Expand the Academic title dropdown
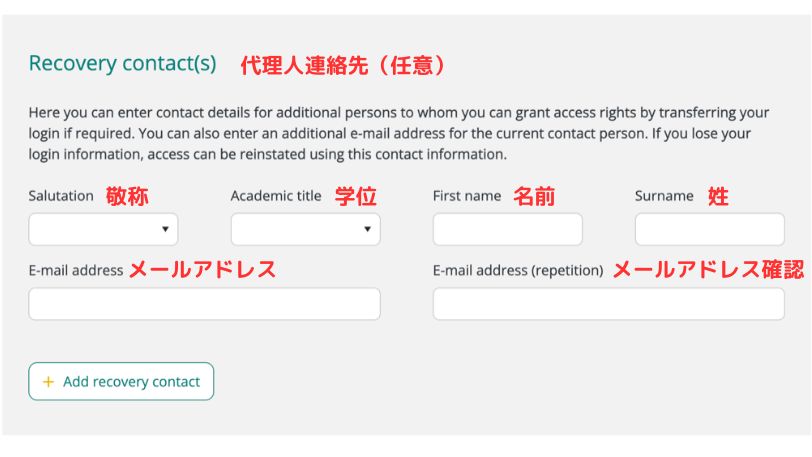 (x=305, y=230)
